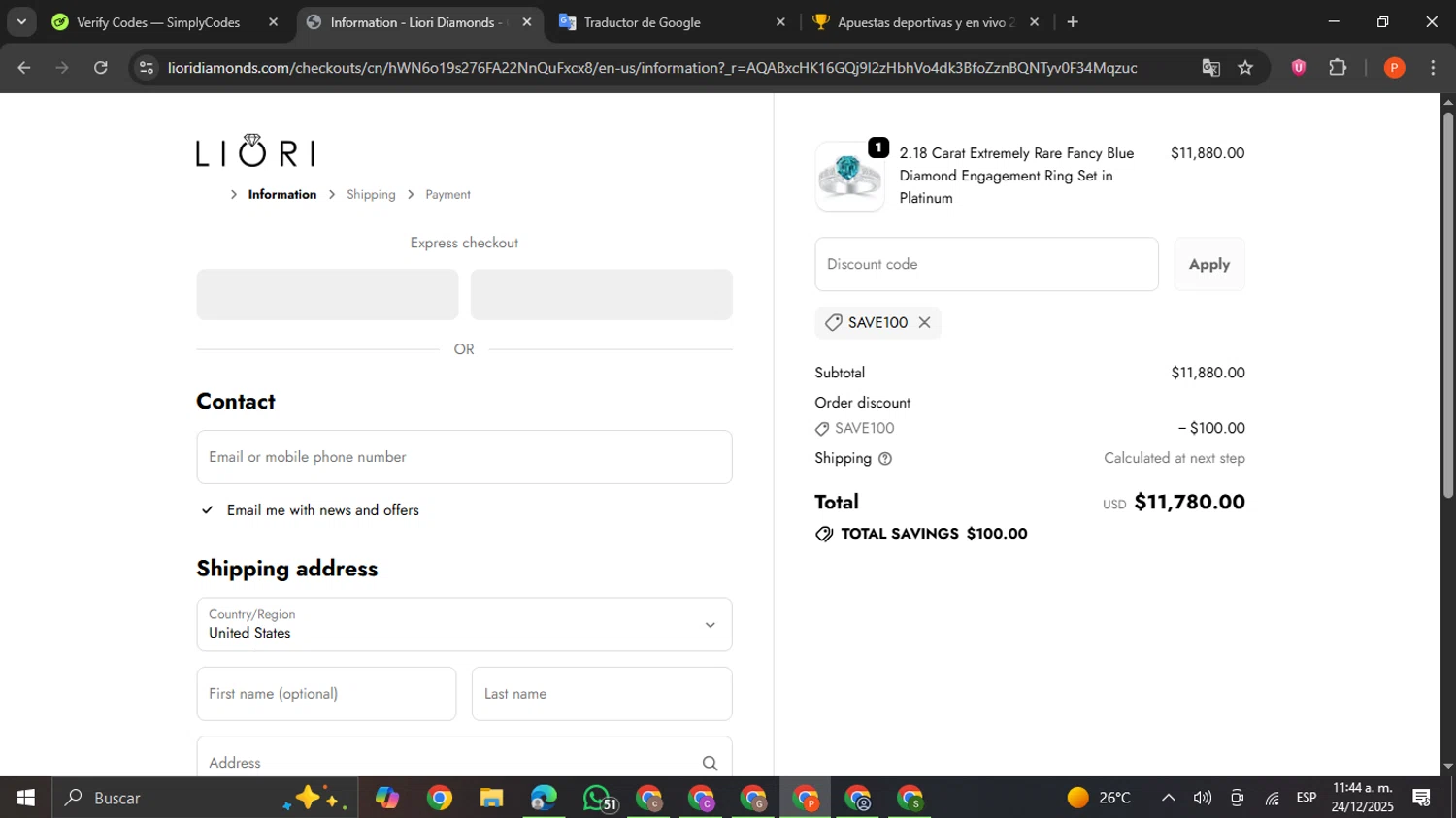This screenshot has height=818, width=1456.
Task: Open a new browser tab
Action: pyautogui.click(x=1073, y=22)
